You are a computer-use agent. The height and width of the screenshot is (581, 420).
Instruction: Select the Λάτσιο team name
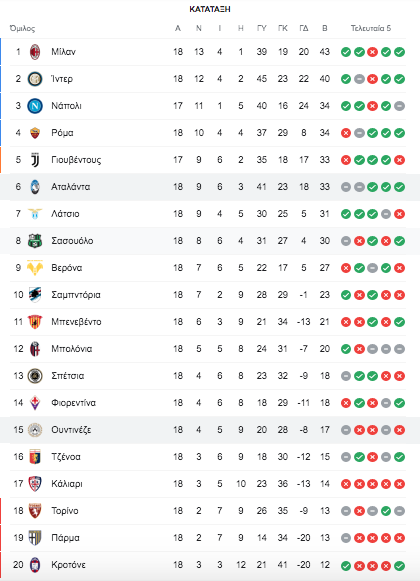[65, 214]
